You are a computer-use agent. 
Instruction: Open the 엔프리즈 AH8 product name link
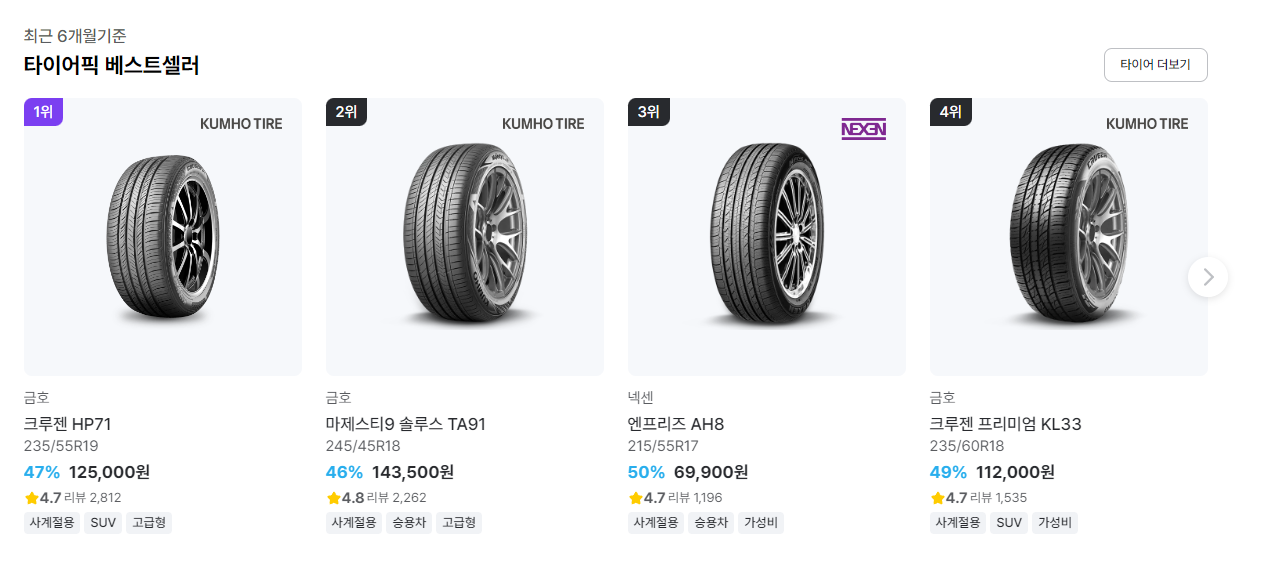pyautogui.click(x=674, y=423)
